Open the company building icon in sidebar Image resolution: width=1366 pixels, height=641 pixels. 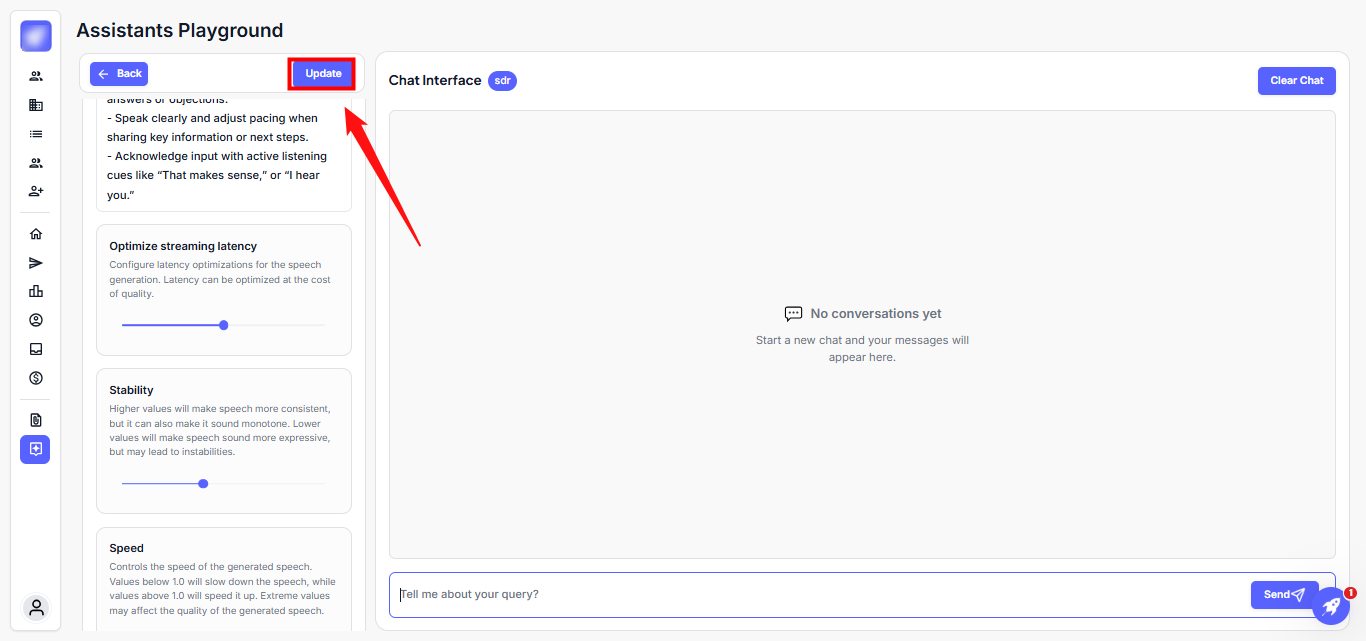(x=36, y=105)
